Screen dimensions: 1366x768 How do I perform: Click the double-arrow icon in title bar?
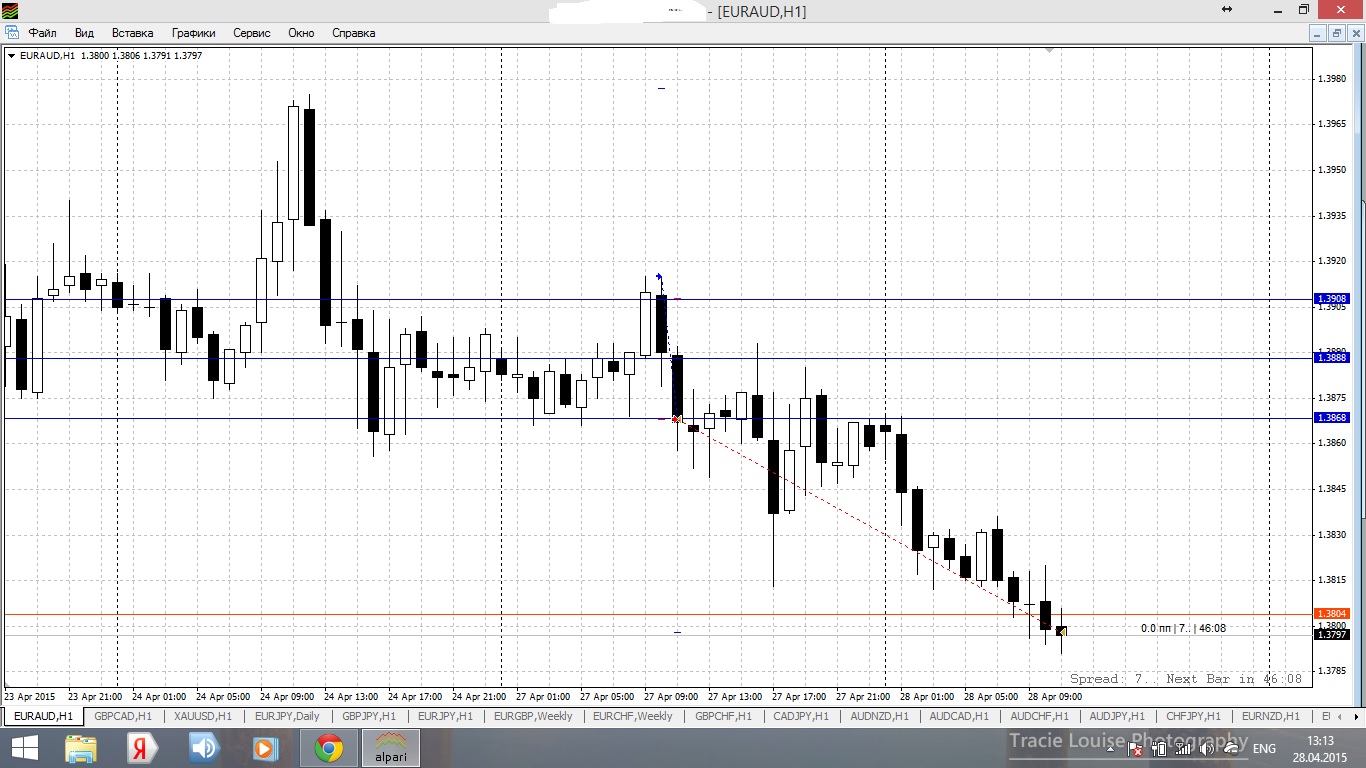click(x=1227, y=9)
